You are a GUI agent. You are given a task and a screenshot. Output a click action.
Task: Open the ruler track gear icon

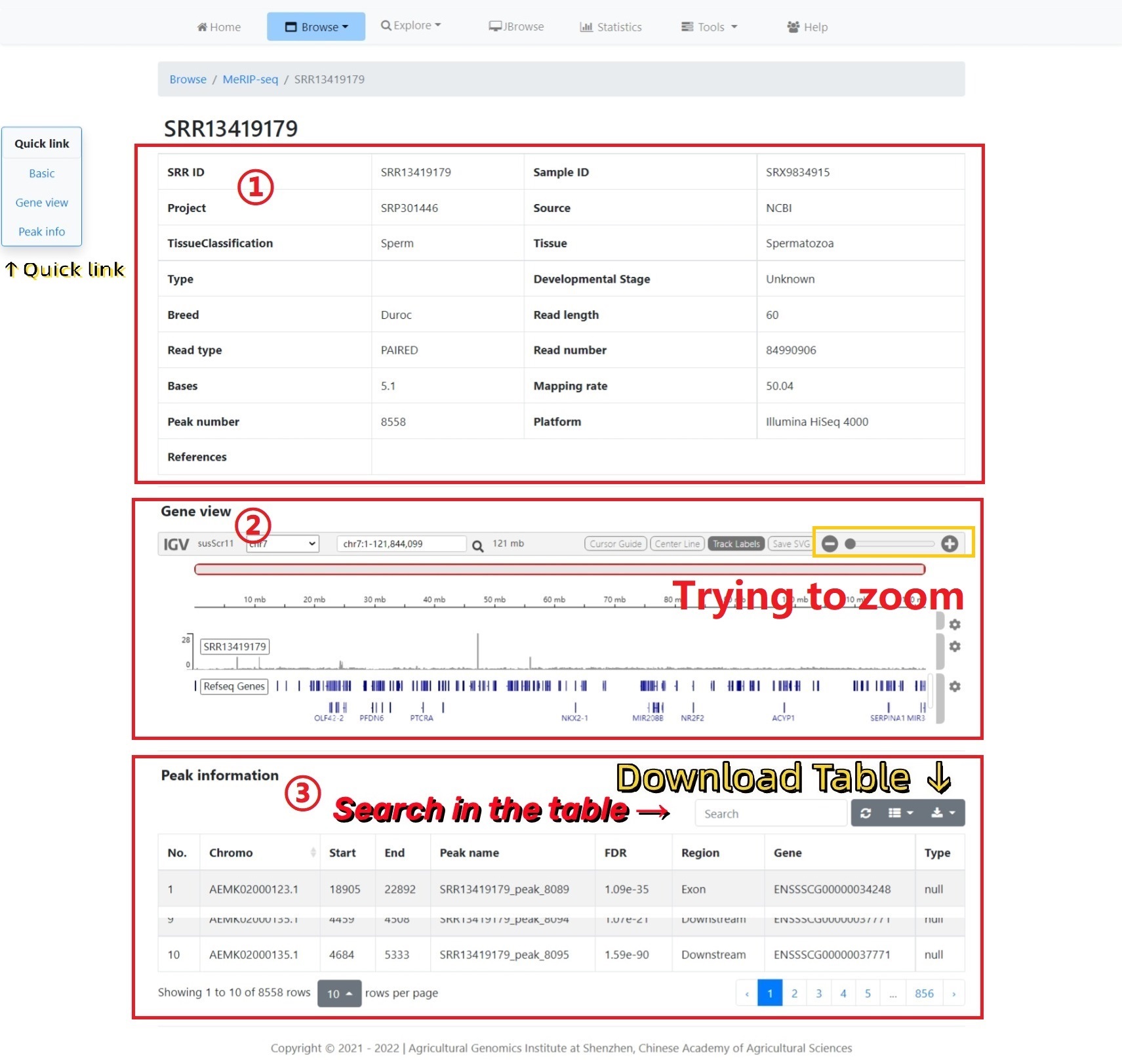955,624
